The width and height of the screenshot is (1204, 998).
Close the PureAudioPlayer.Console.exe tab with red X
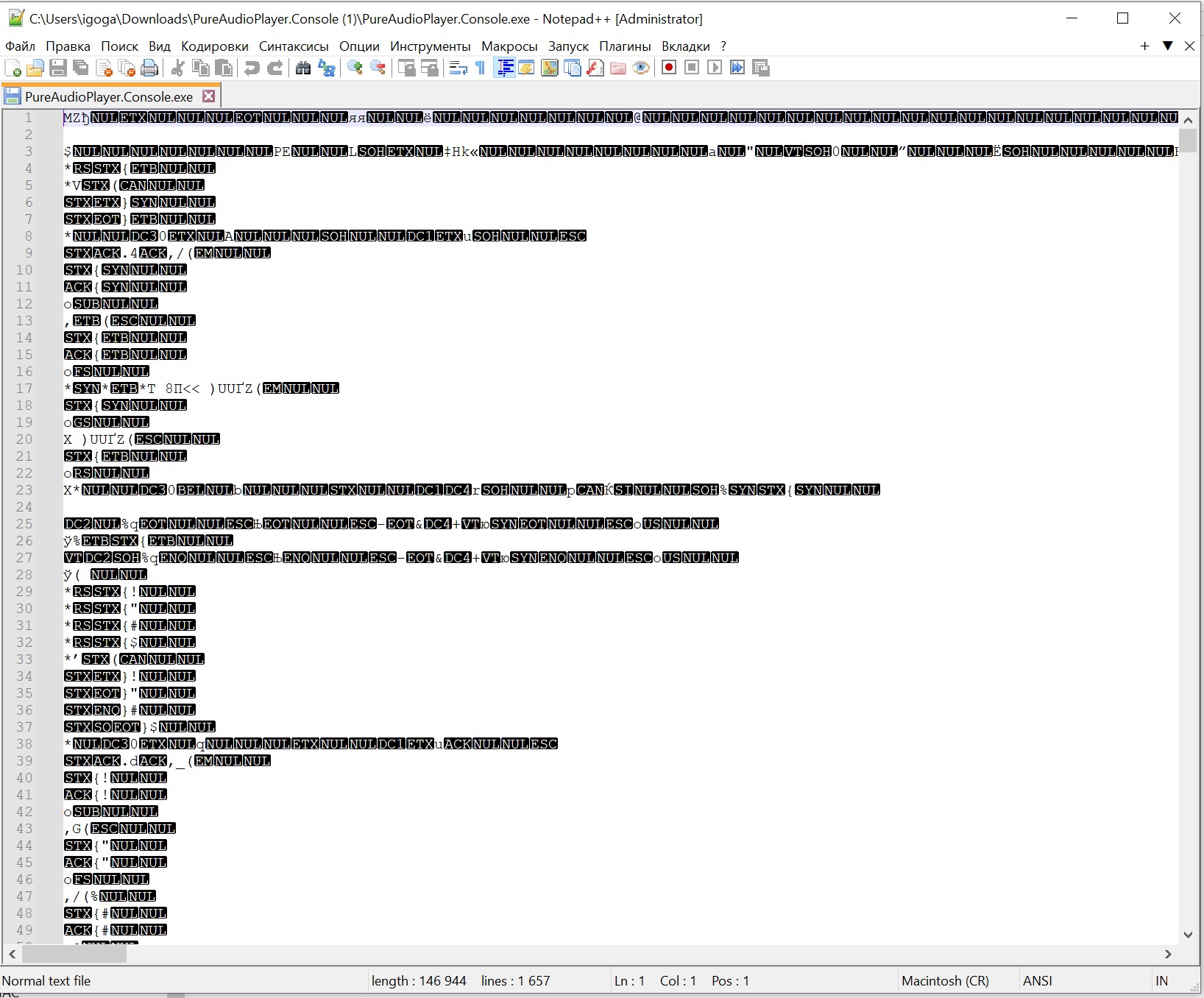[209, 96]
